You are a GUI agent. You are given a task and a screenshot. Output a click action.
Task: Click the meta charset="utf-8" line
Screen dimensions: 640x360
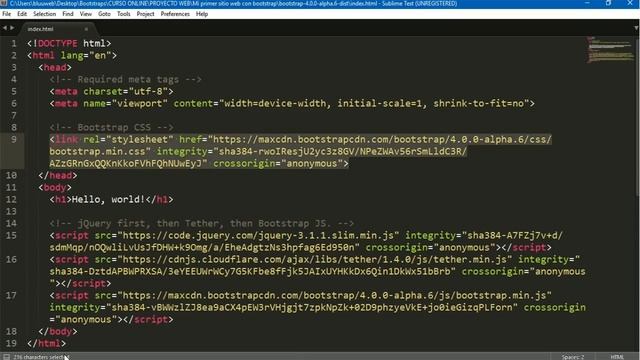pos(111,91)
